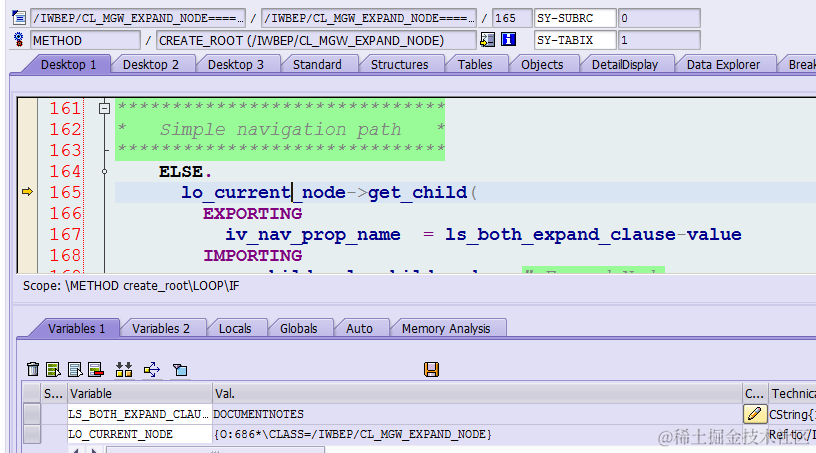Click the EXPORTING keyword on line 166
Screen dimensions: 816x453
[x=252, y=213]
